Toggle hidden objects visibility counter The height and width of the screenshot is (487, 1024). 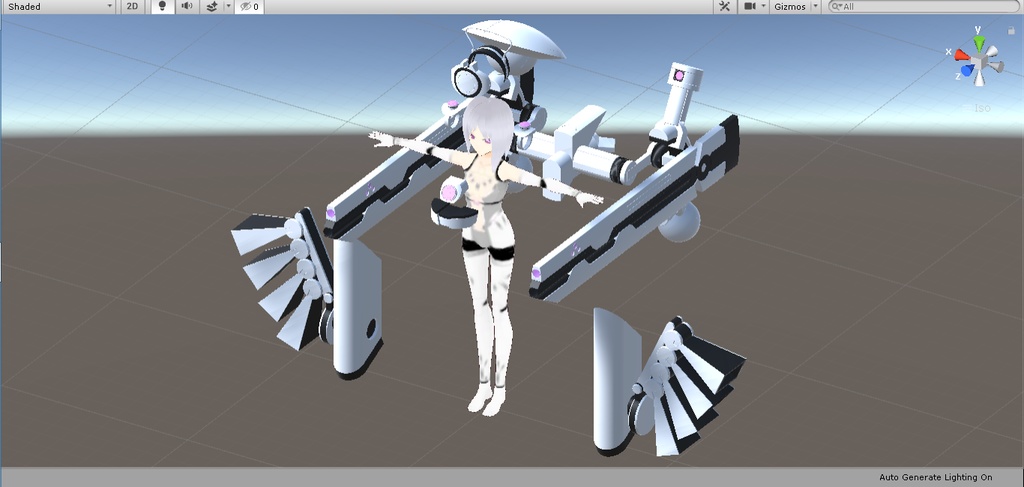(x=249, y=7)
